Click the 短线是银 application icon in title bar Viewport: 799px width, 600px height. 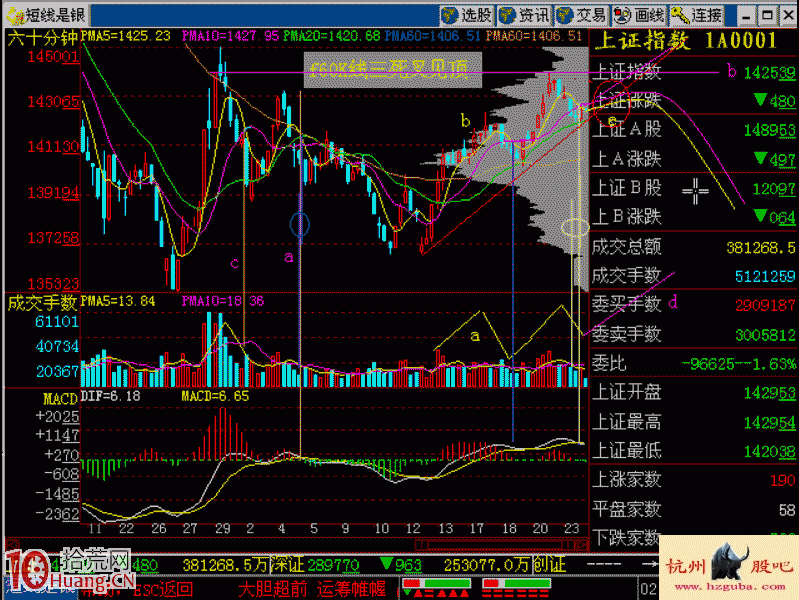(15, 16)
